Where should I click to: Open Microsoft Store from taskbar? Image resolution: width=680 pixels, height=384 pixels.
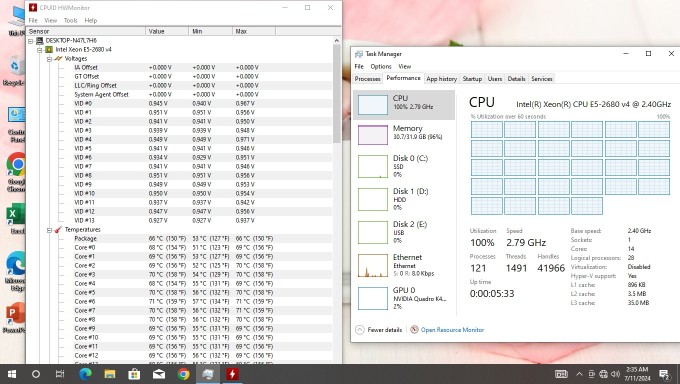pyautogui.click(x=134, y=374)
